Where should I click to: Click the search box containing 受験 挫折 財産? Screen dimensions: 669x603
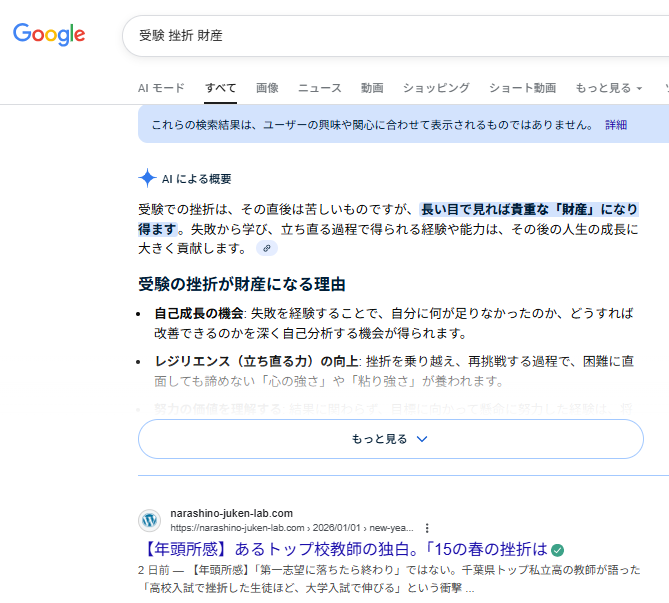400,35
